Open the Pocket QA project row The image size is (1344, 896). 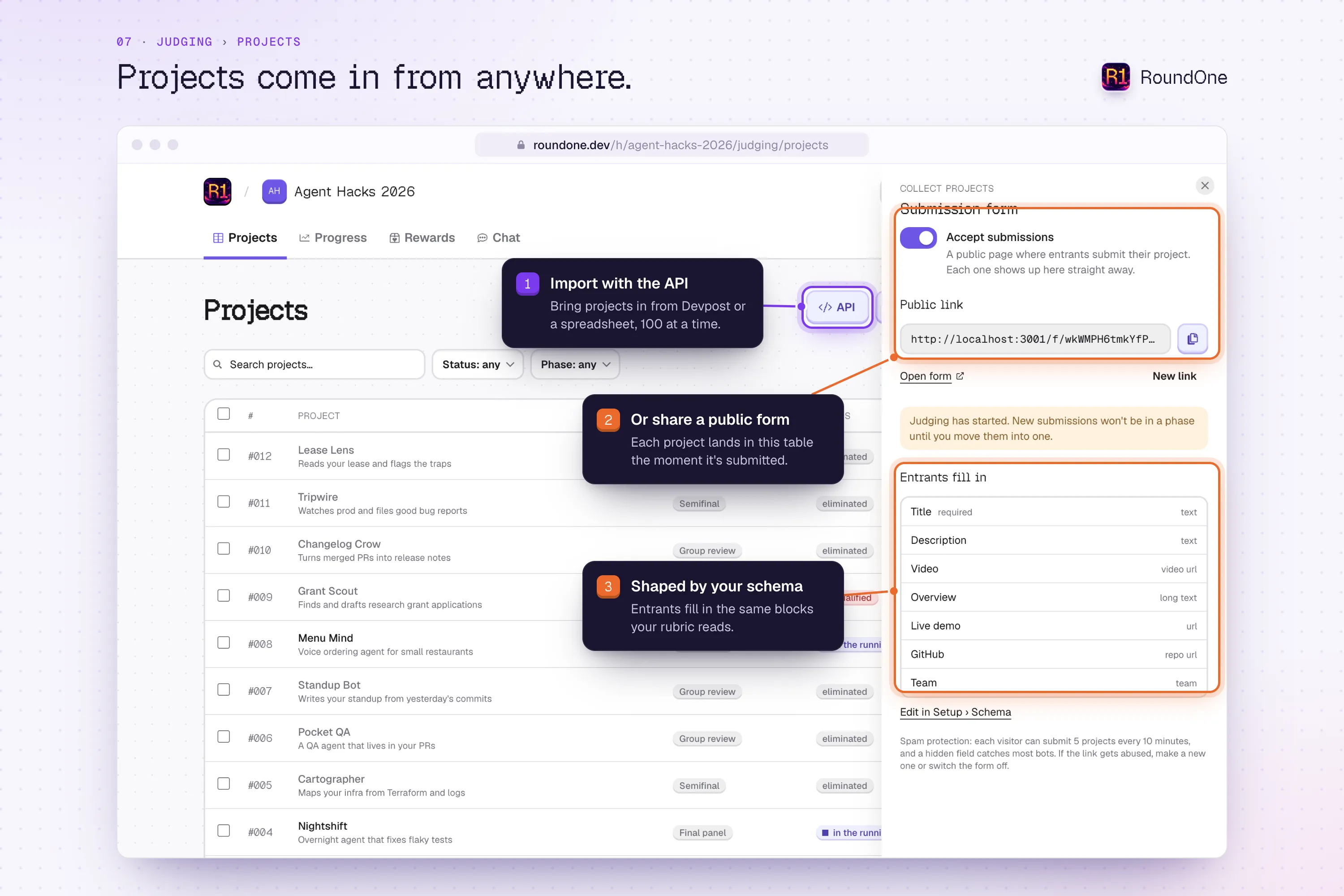(x=543, y=738)
